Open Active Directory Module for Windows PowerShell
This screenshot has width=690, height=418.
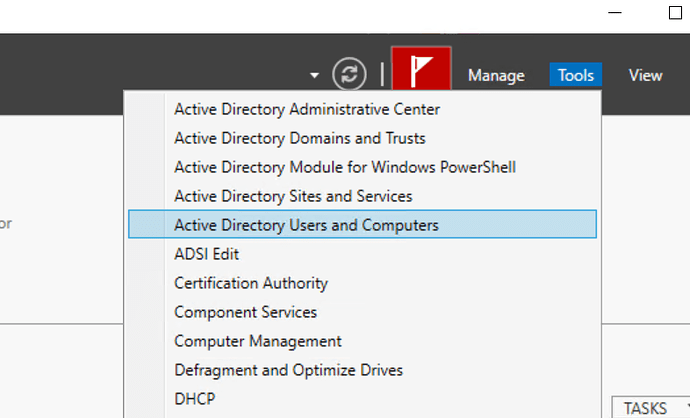click(345, 167)
